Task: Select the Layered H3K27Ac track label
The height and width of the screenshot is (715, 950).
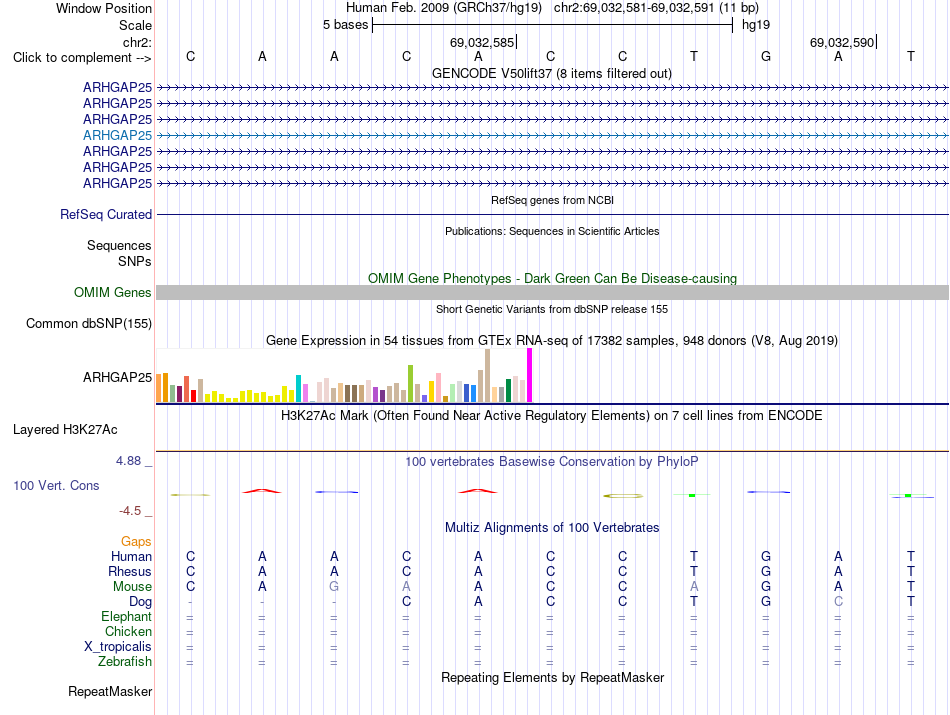Action: (x=65, y=430)
